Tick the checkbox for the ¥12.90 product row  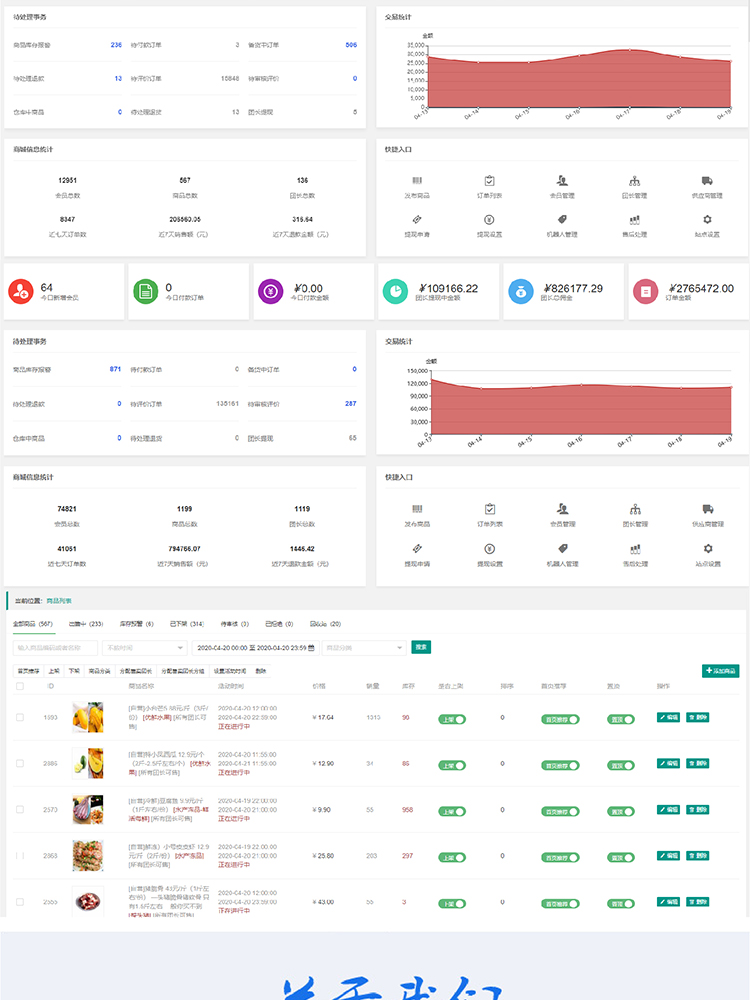pyautogui.click(x=20, y=763)
